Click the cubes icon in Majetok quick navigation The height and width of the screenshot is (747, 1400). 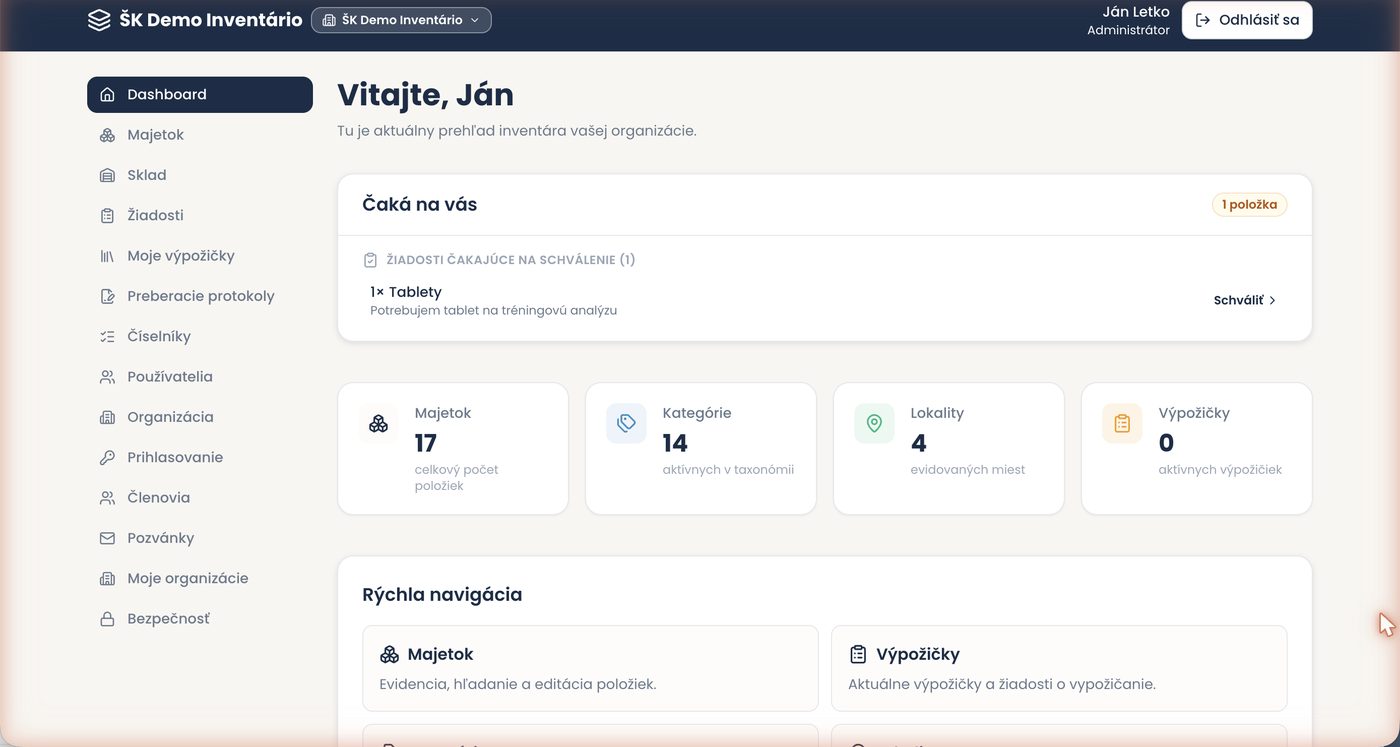click(x=389, y=655)
